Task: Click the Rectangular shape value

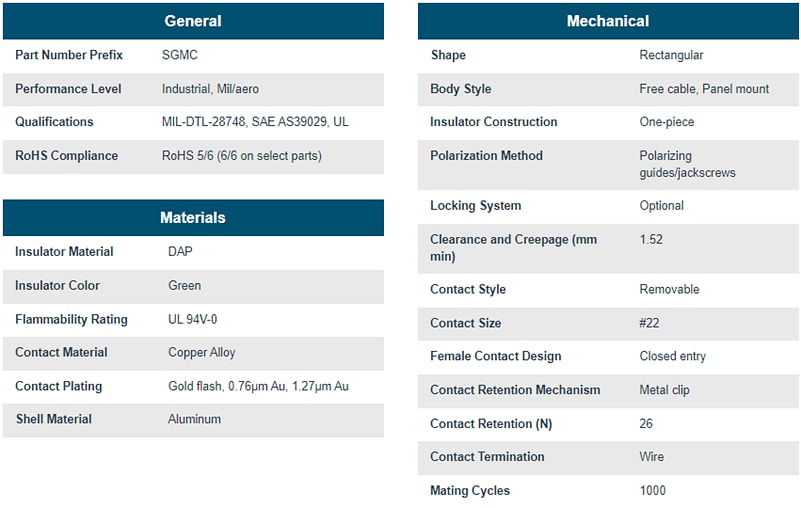Action: 671,55
